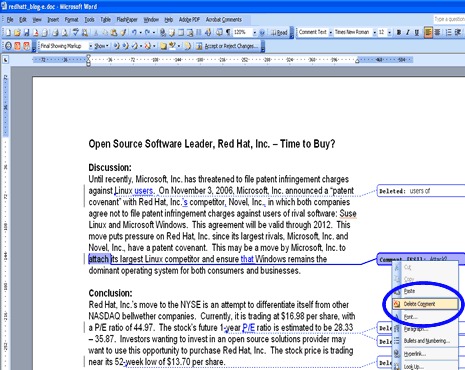
Task: Click the "Deleted: users of" revision balloon
Action: click(x=421, y=191)
